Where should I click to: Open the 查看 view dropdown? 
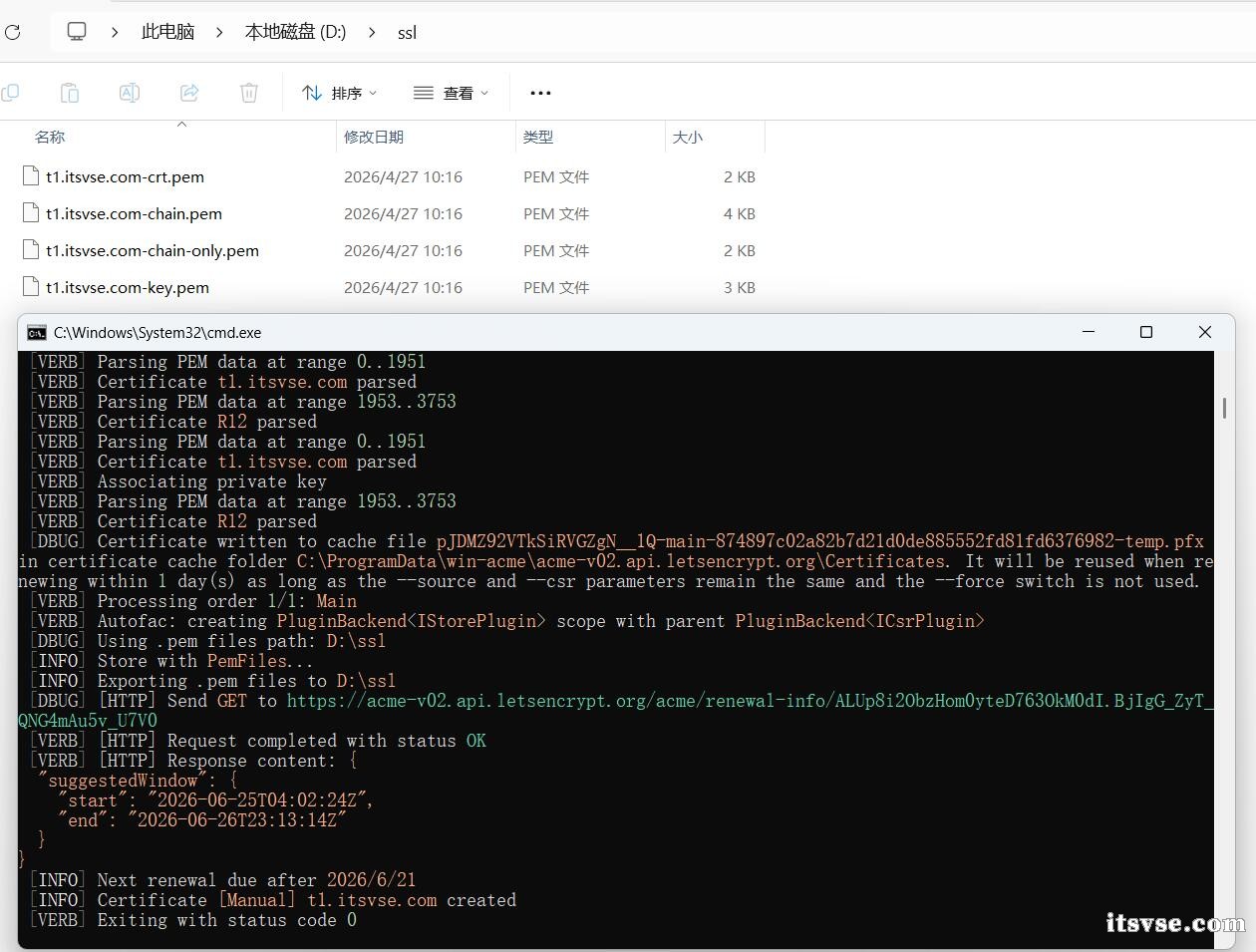point(451,93)
